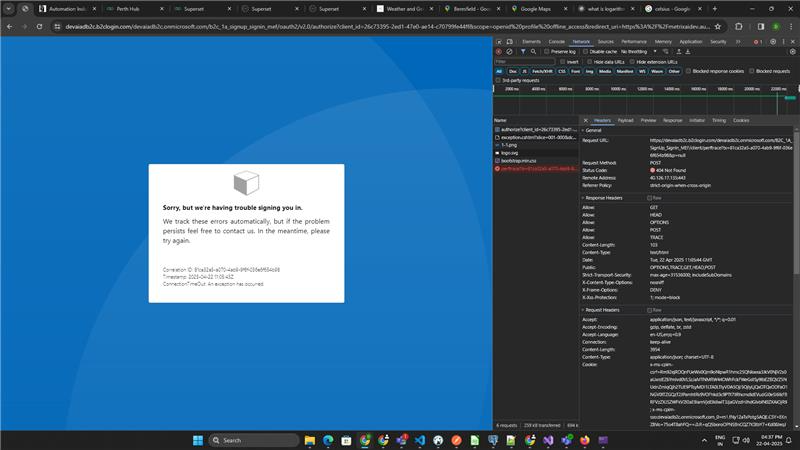Click the browser address bar URL
Image resolution: width=800 pixels, height=450 pixels.
point(388,27)
